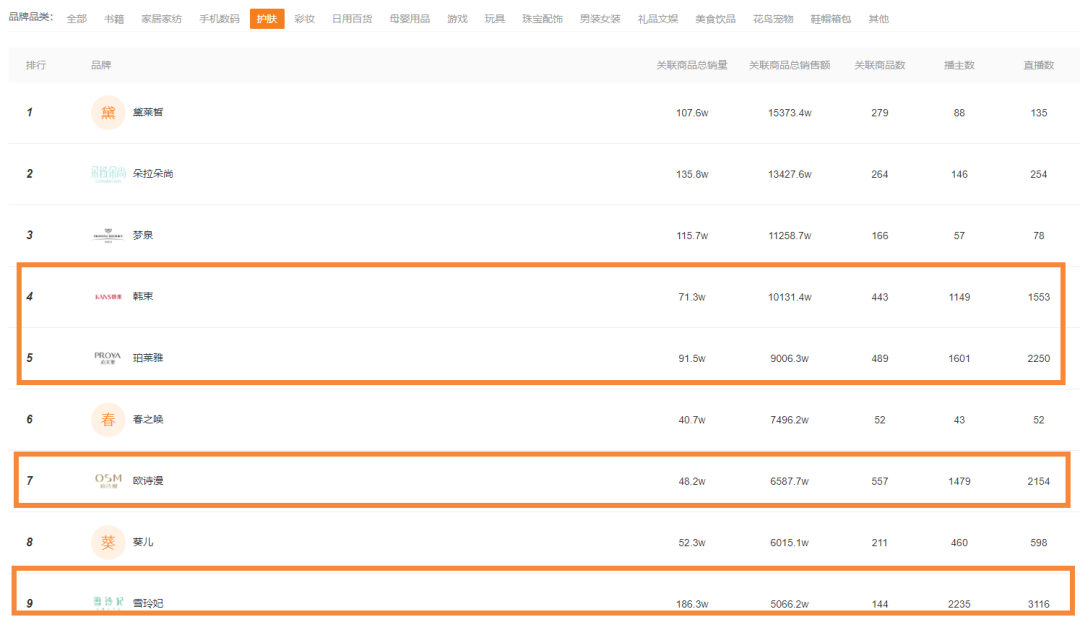
Task: Click the 7496.2w value in 春之唤 row
Action: [x=789, y=419]
